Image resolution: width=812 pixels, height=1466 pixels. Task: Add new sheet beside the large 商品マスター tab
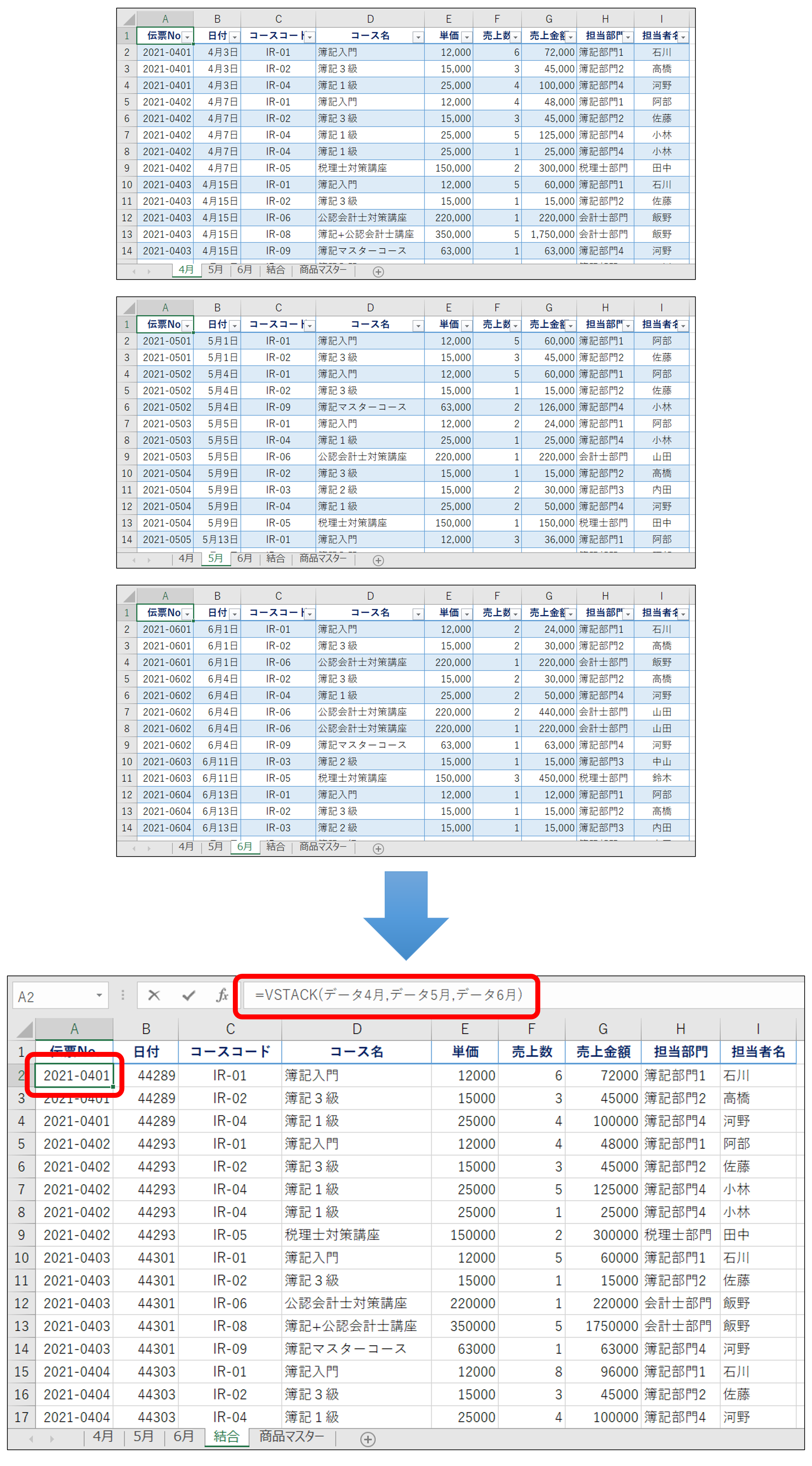[x=367, y=1439]
